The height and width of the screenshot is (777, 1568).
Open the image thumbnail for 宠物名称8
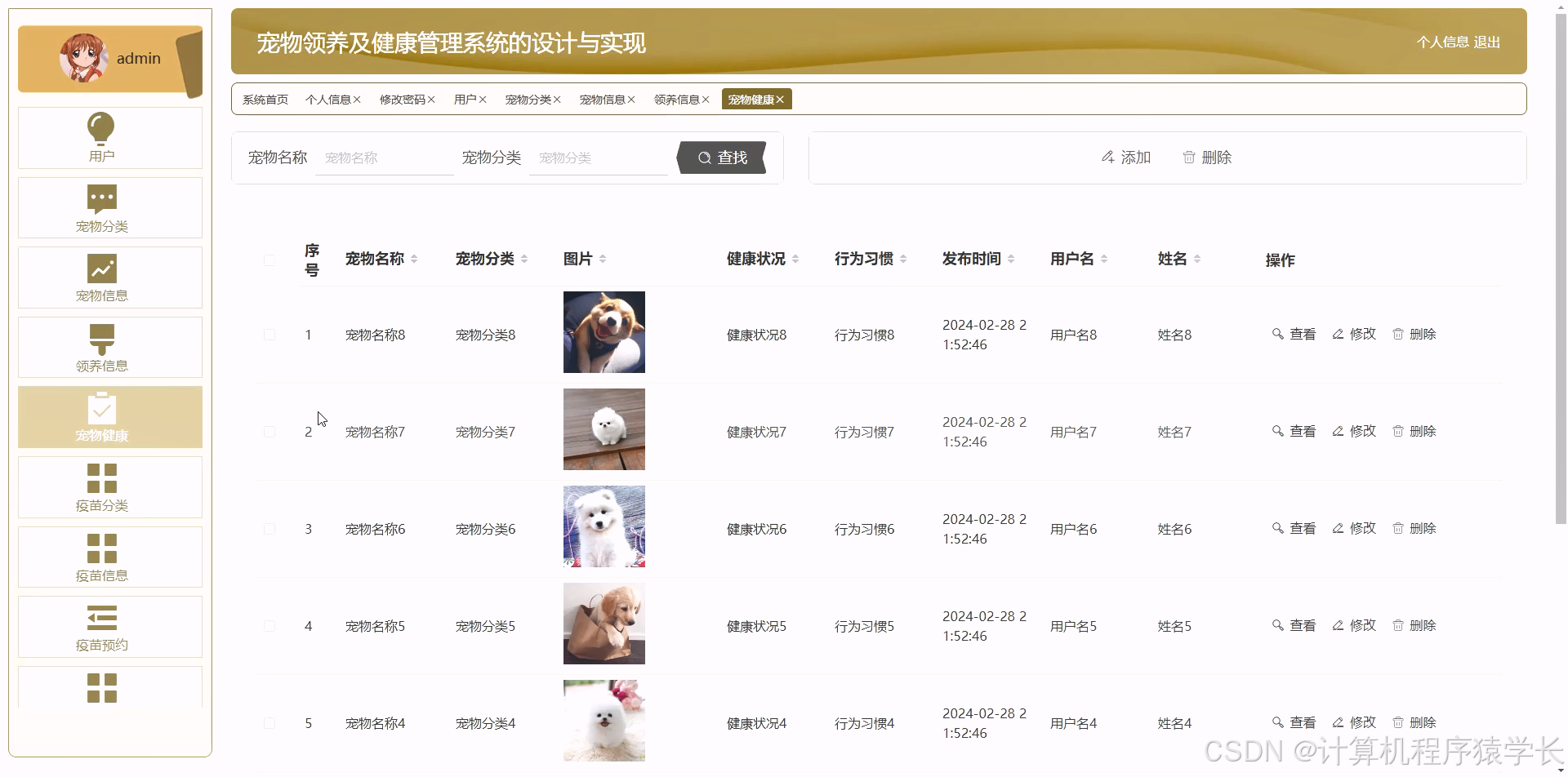point(604,332)
